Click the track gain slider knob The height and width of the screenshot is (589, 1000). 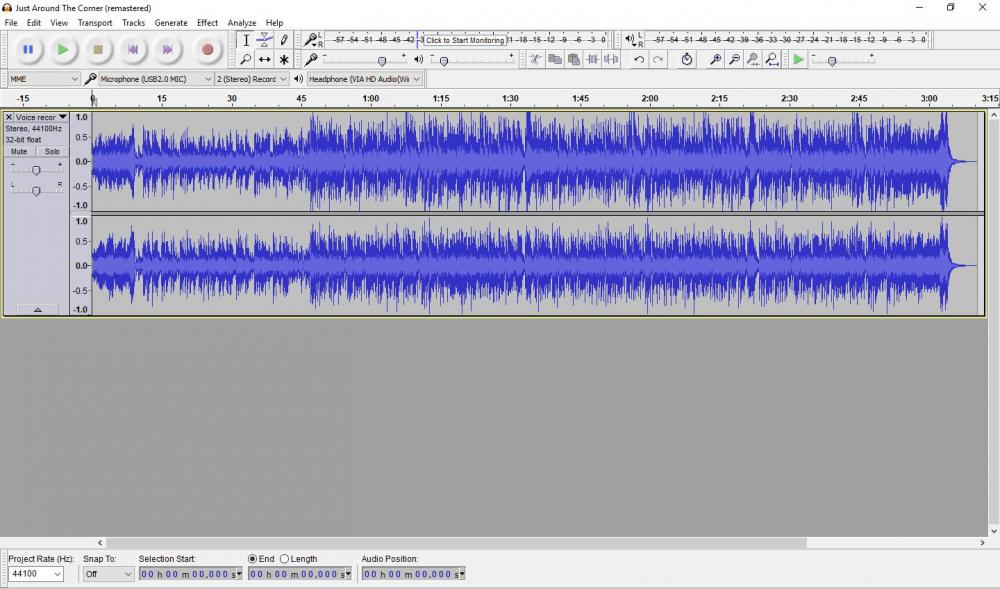click(x=36, y=170)
